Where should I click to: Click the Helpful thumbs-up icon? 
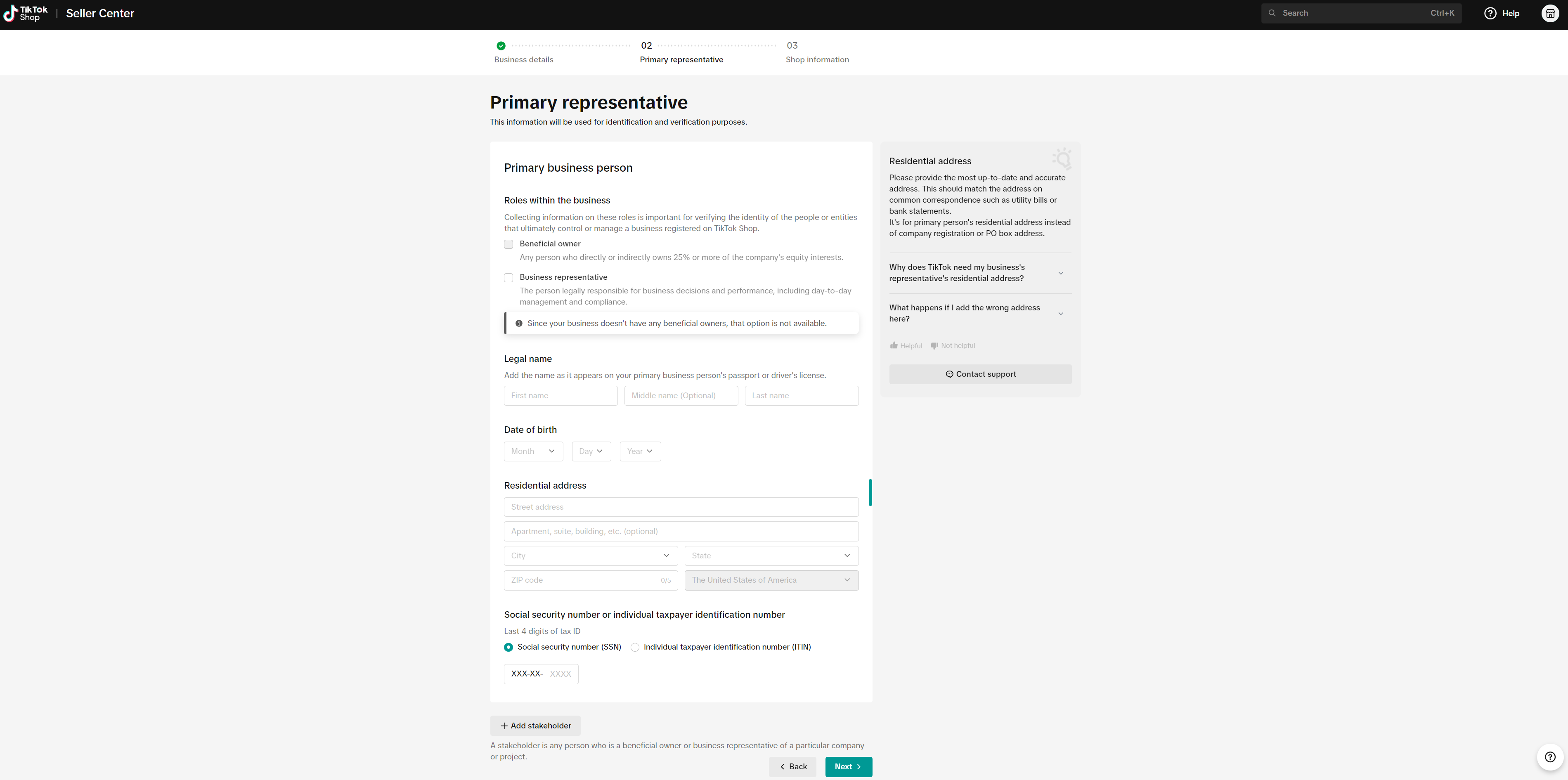tap(894, 345)
